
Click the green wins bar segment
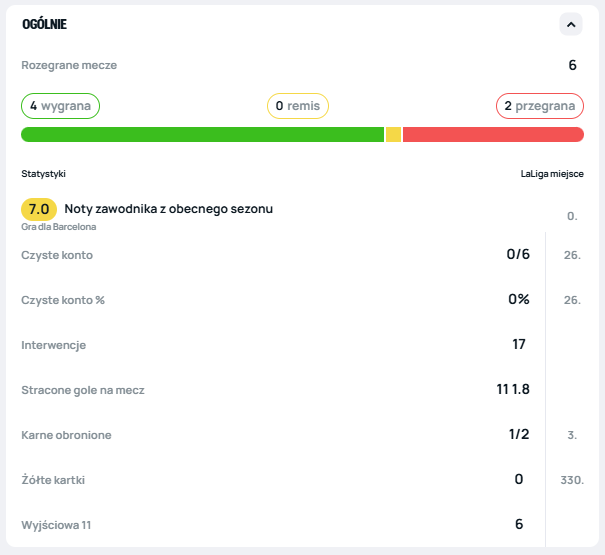pos(202,135)
